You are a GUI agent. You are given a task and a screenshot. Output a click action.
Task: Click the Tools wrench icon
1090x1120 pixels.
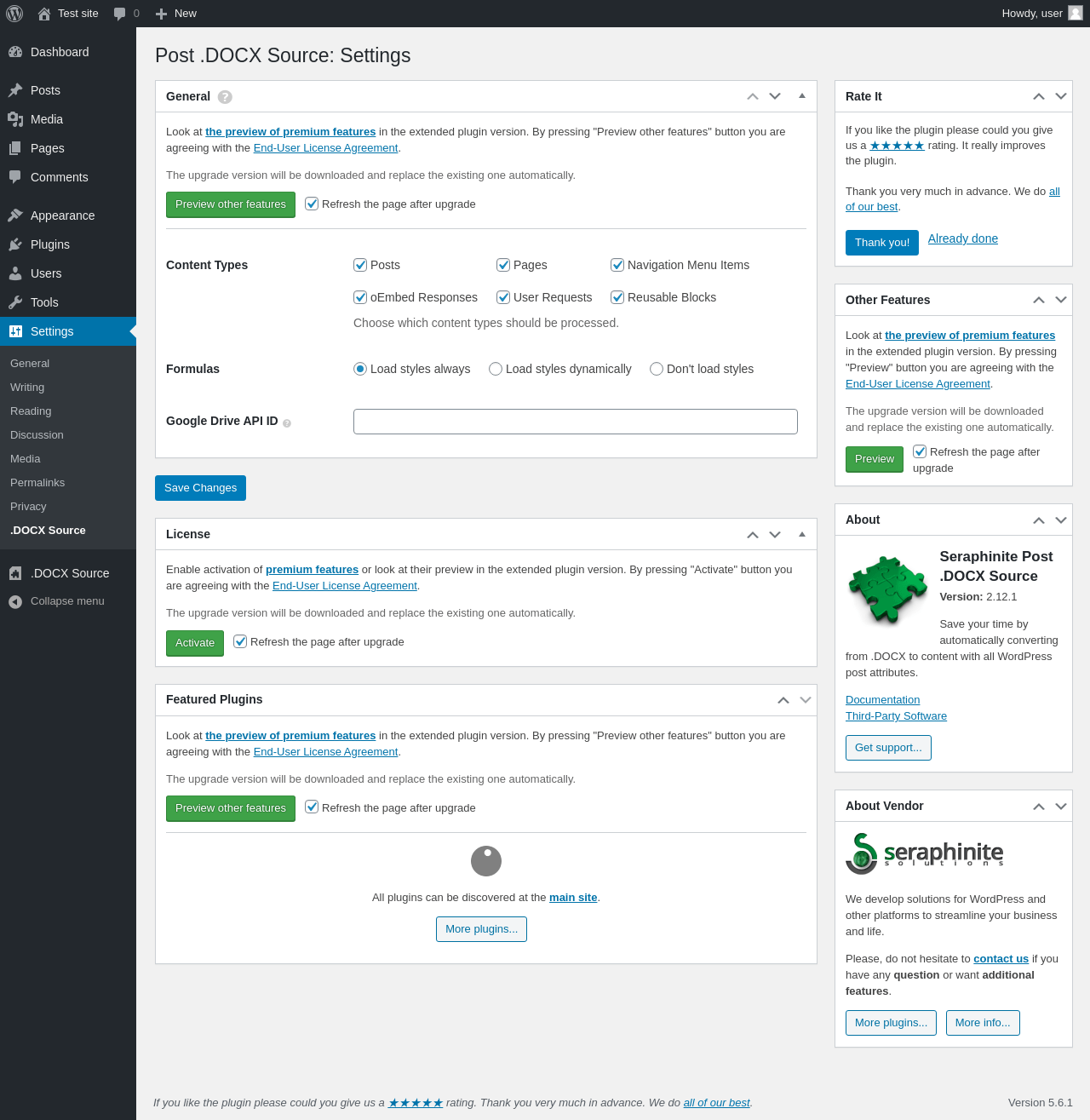pos(15,302)
